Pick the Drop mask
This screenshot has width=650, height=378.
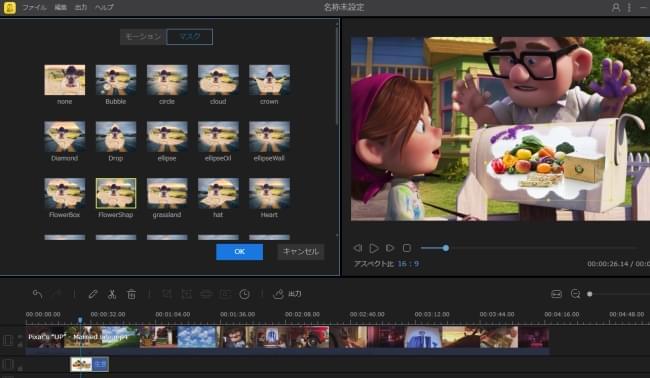(x=116, y=137)
